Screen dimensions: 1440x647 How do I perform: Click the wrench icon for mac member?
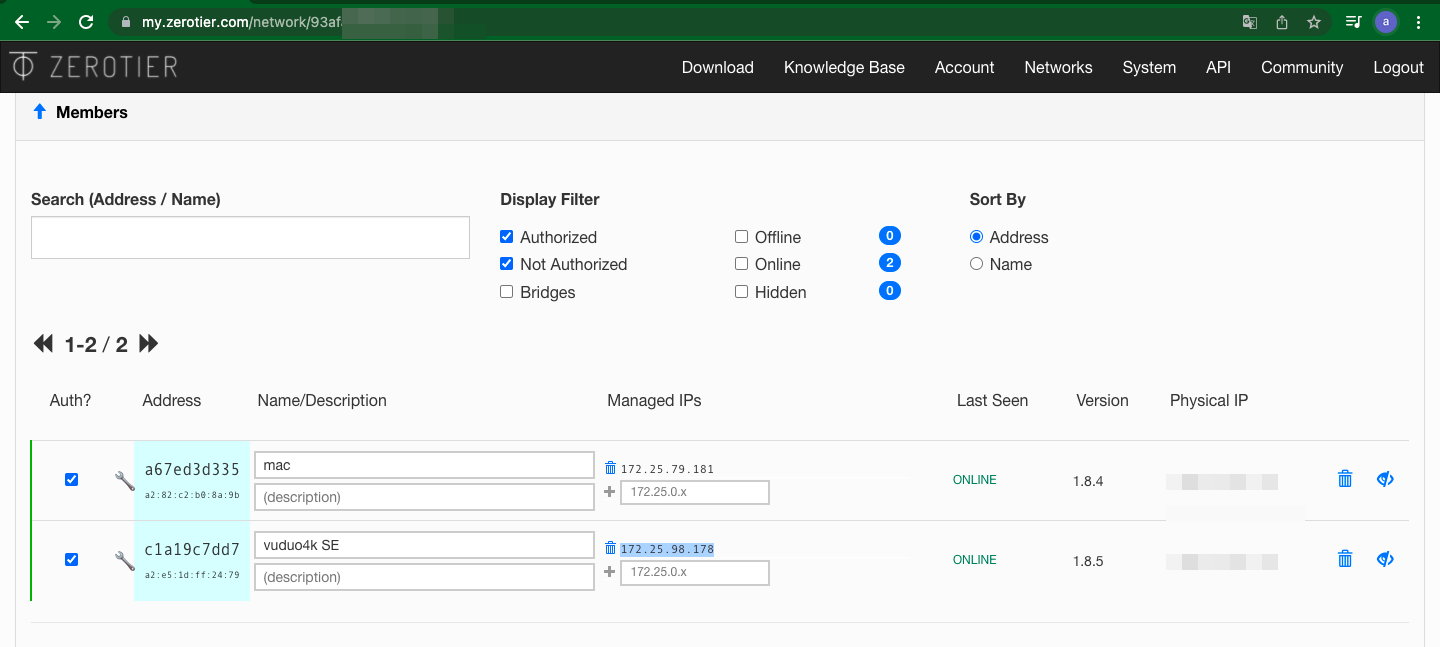(x=124, y=481)
